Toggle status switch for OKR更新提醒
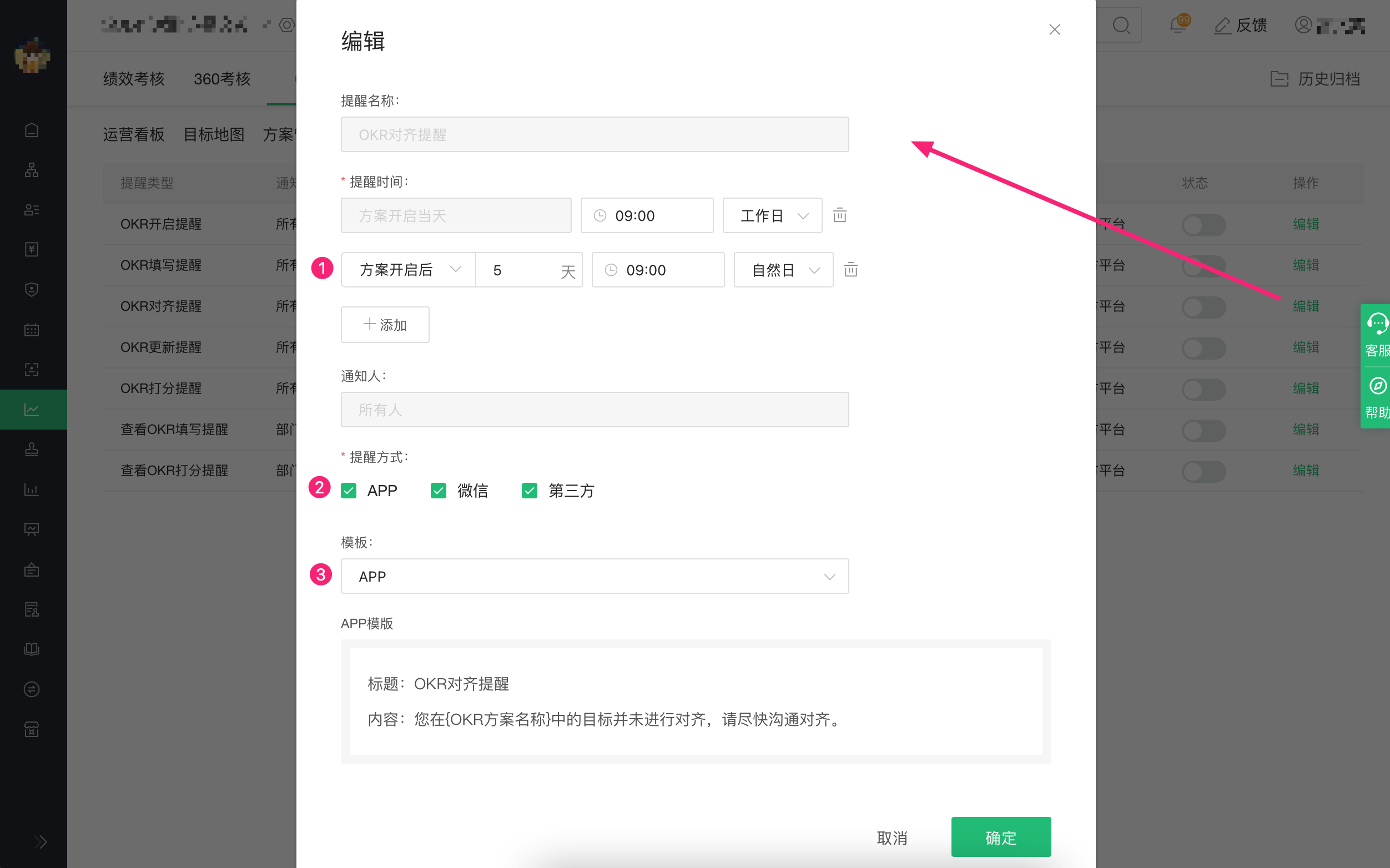The width and height of the screenshot is (1390, 868). [1203, 348]
